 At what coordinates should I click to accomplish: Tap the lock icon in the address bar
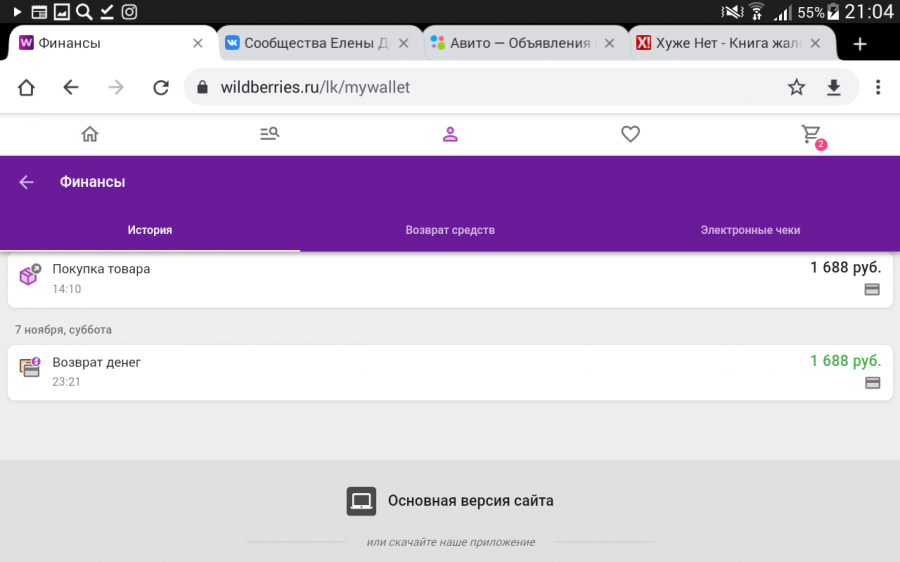click(x=202, y=87)
